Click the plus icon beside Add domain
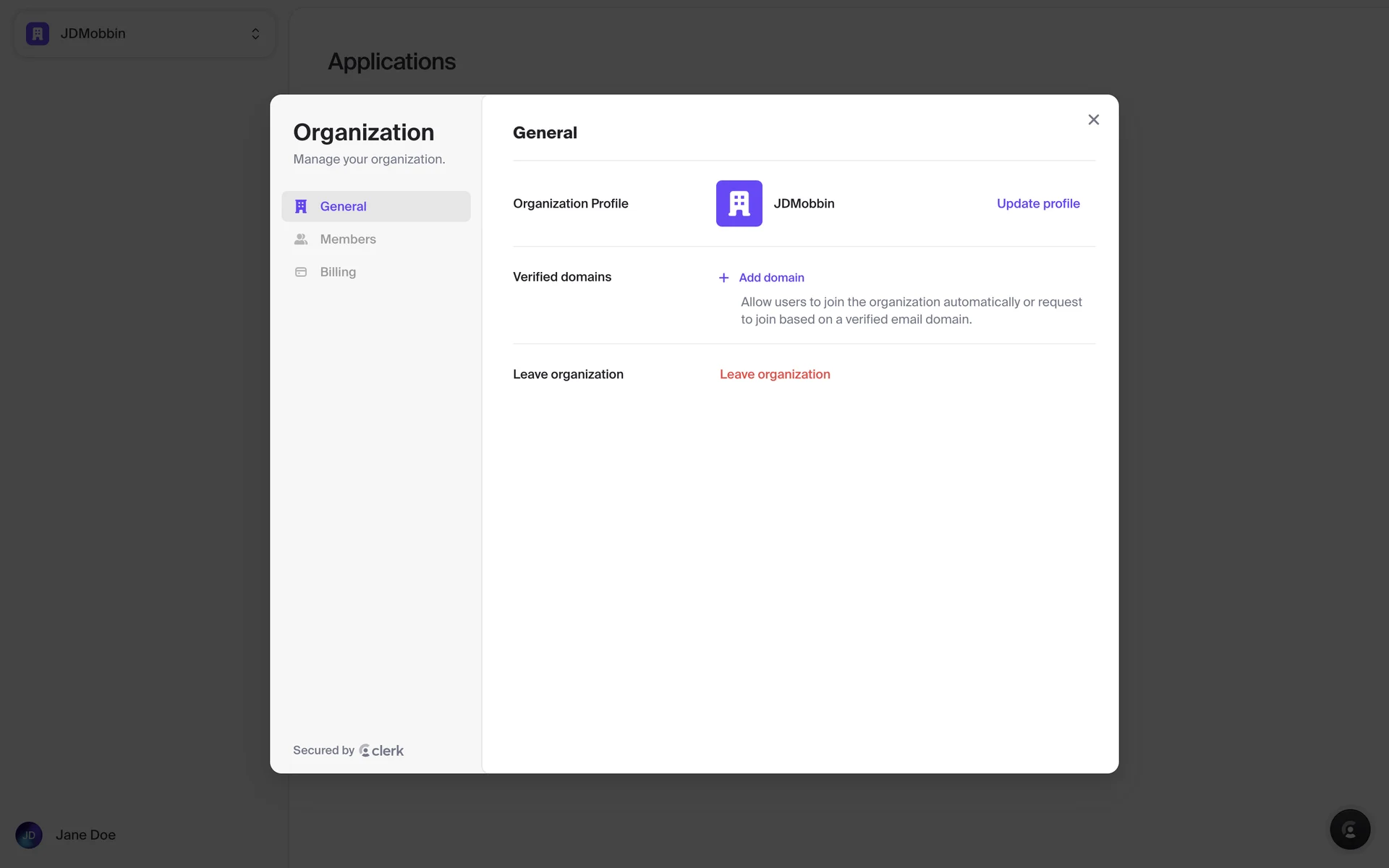The width and height of the screenshot is (1389, 868). pyautogui.click(x=723, y=278)
